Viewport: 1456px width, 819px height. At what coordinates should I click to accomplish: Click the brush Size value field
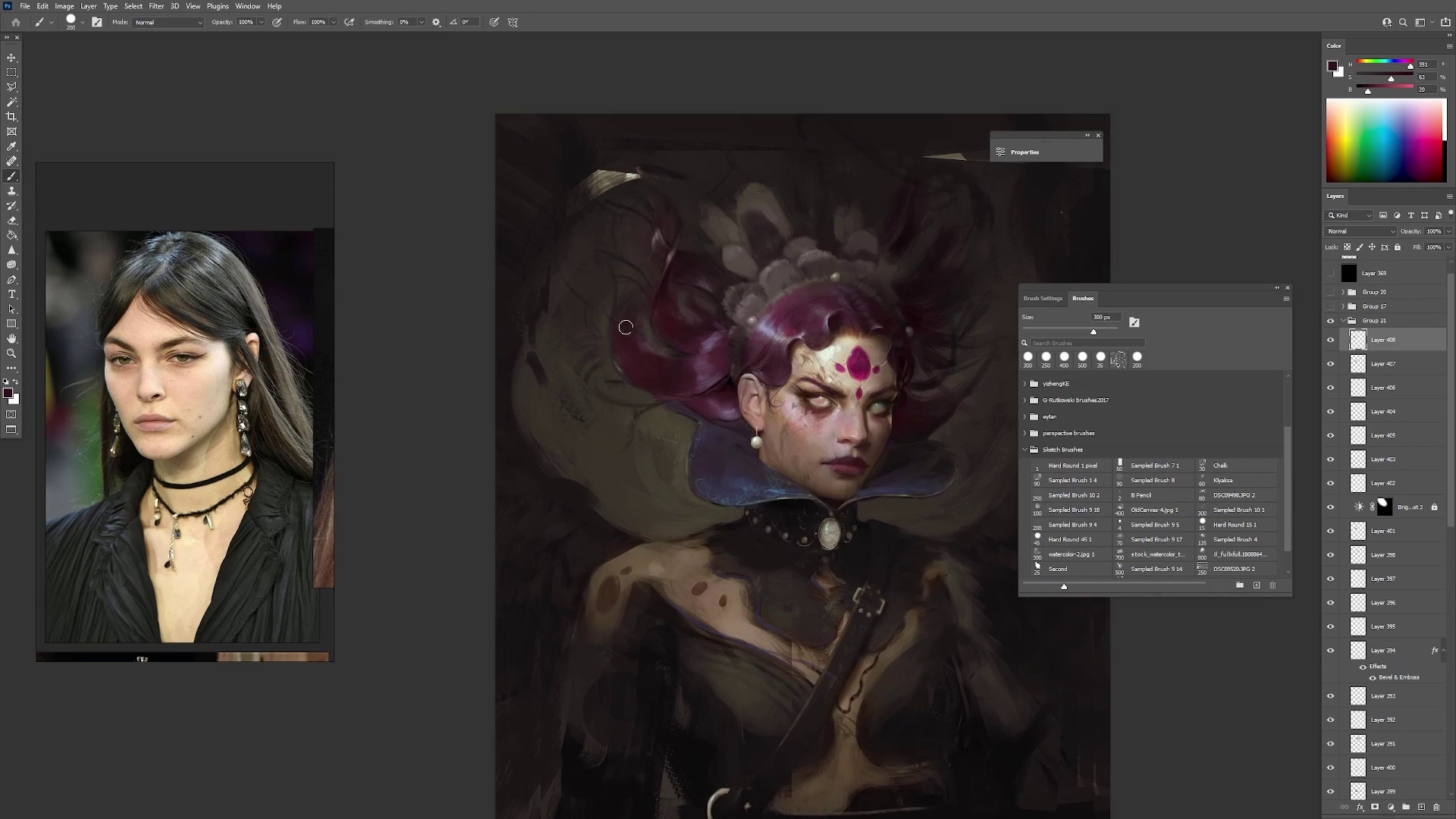(x=1106, y=317)
